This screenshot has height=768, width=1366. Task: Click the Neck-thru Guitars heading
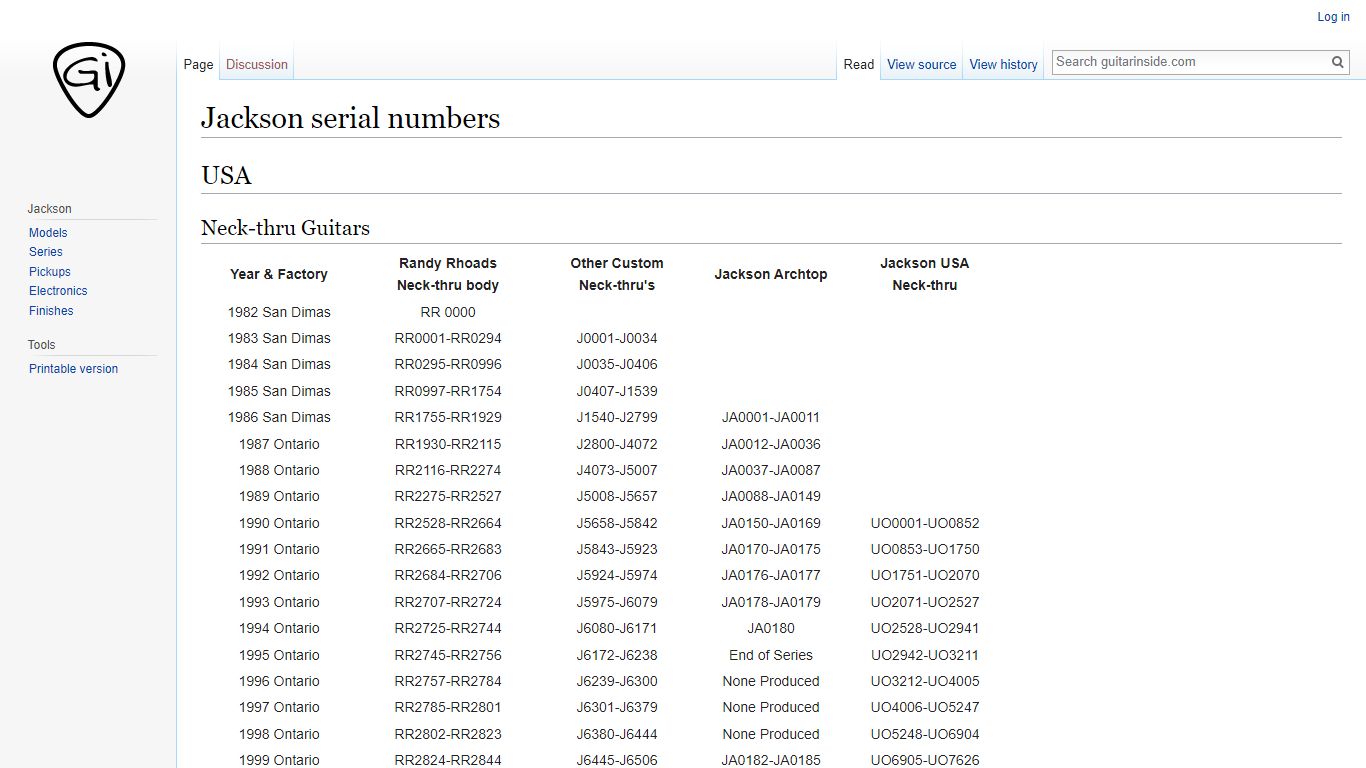[285, 228]
